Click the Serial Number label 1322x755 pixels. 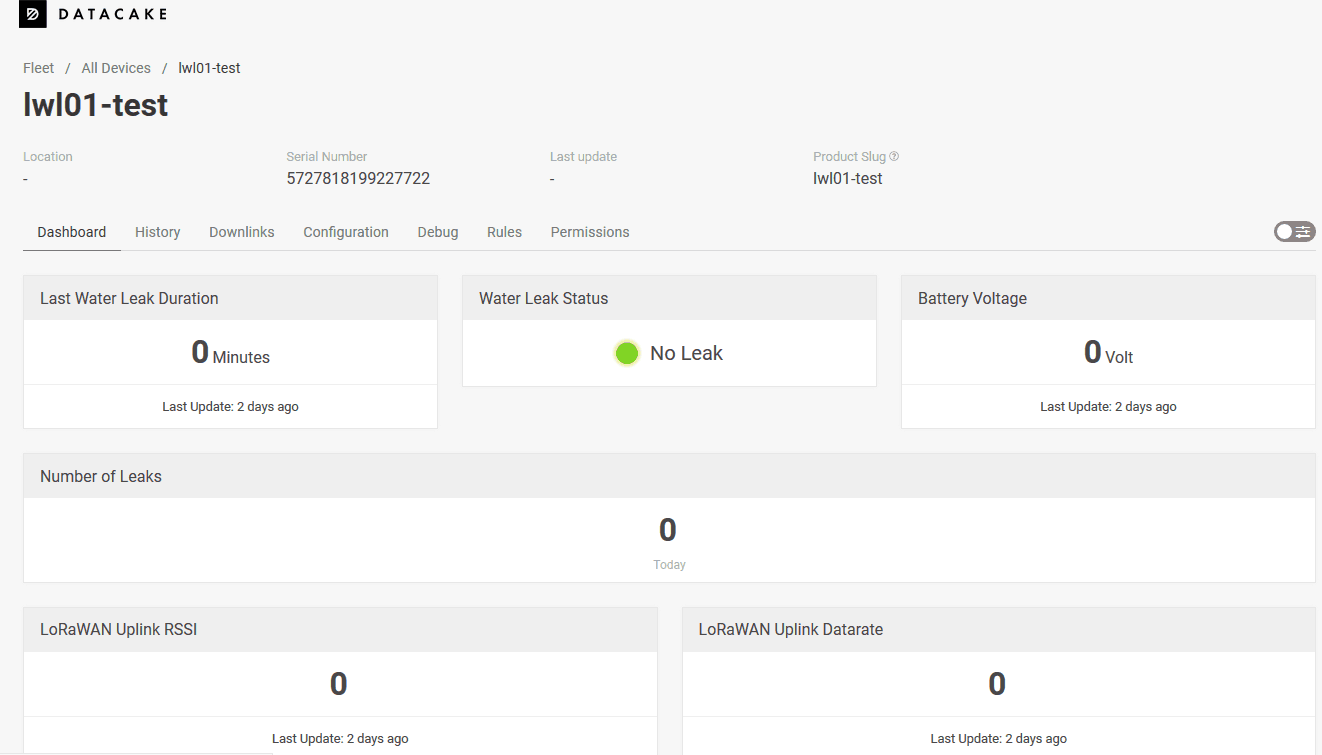pyautogui.click(x=327, y=156)
